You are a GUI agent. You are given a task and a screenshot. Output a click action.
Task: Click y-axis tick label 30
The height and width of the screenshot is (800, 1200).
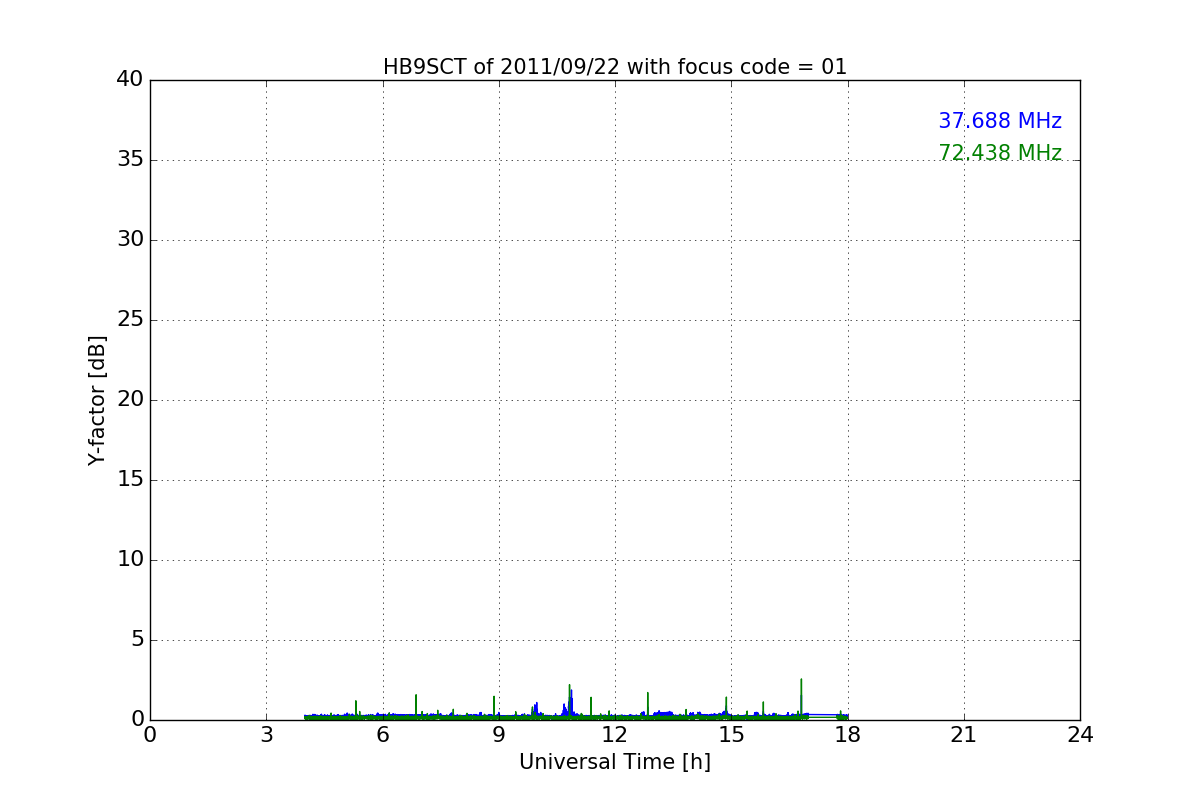[x=130, y=240]
